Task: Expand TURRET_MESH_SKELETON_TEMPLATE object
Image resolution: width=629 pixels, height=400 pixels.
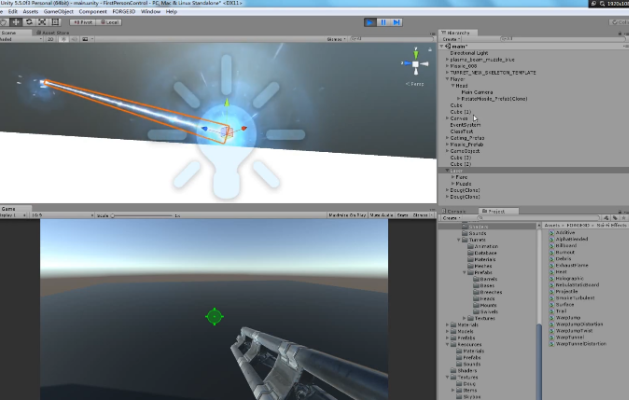Action: click(x=447, y=73)
